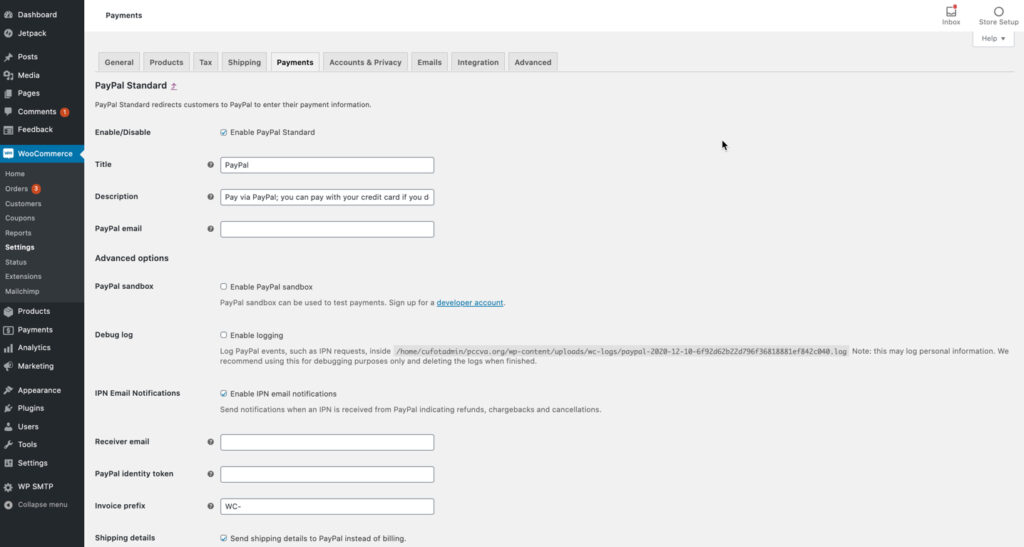Open the developer account link
This screenshot has width=1024, height=547.
(469, 302)
